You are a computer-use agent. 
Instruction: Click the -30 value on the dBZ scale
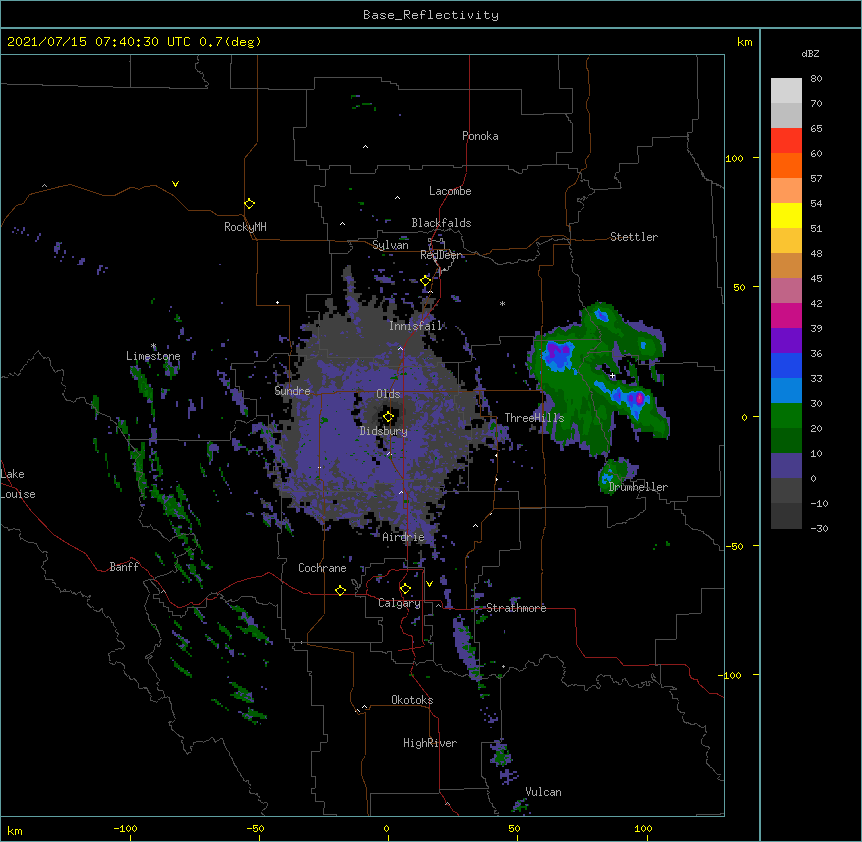(x=819, y=528)
